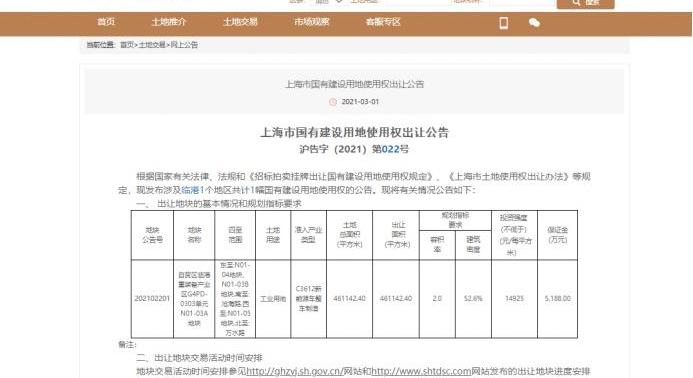Click the investment intensity value 14925
The height and width of the screenshot is (378, 693).
tap(514, 298)
